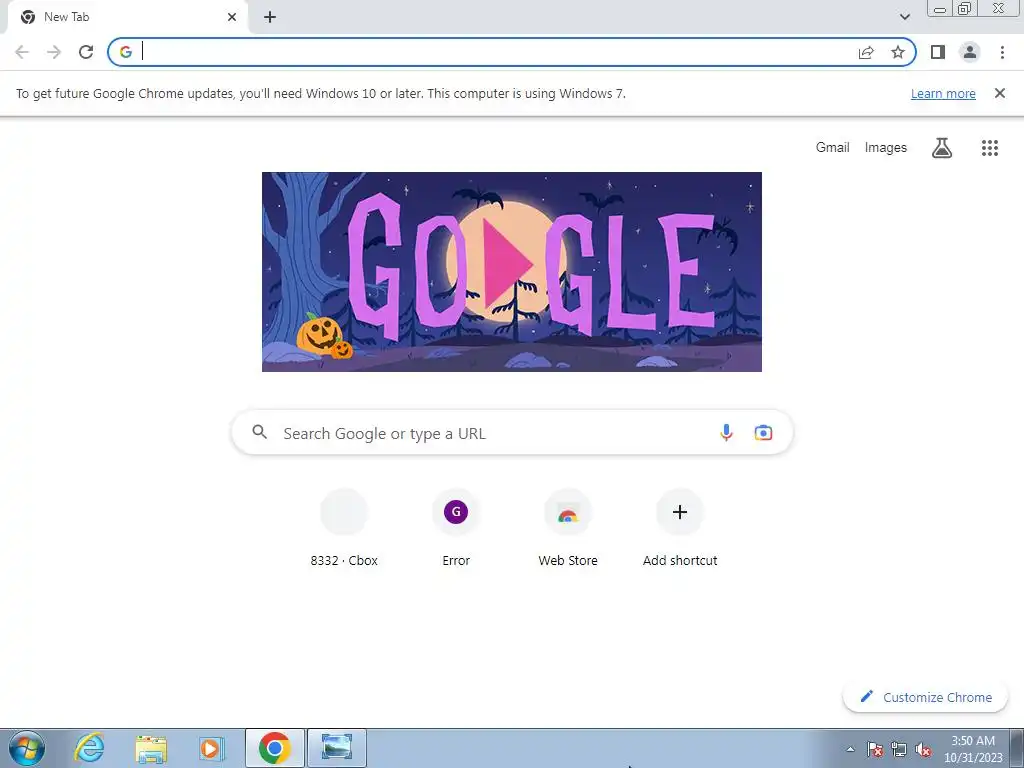Reload the current page
The height and width of the screenshot is (768, 1024).
[86, 52]
